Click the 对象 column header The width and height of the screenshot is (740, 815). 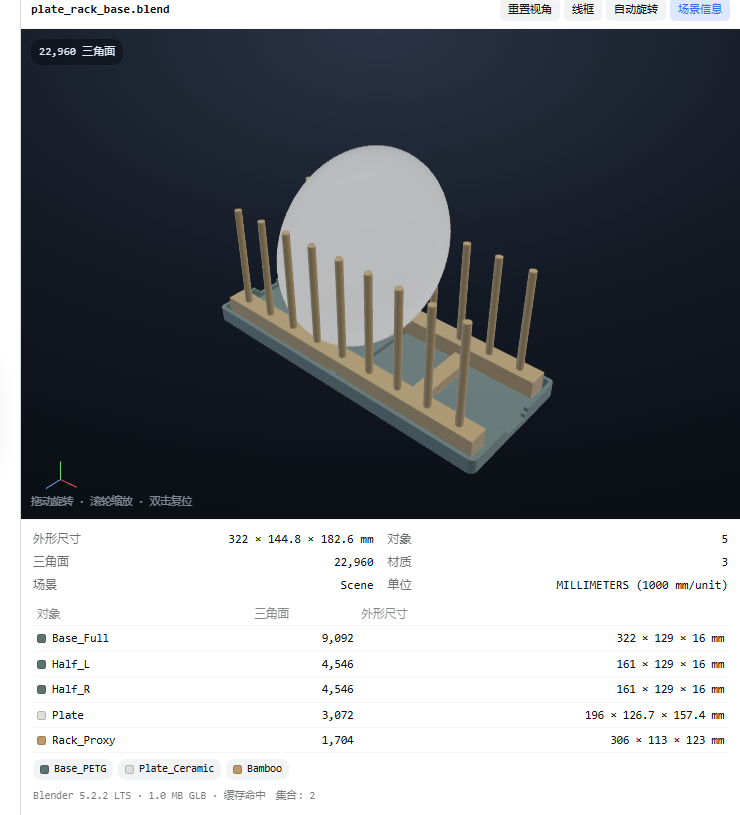[48, 614]
